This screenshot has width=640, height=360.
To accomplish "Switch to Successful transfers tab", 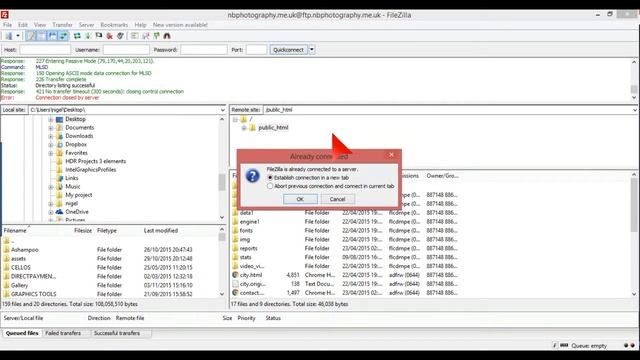I will (117, 333).
